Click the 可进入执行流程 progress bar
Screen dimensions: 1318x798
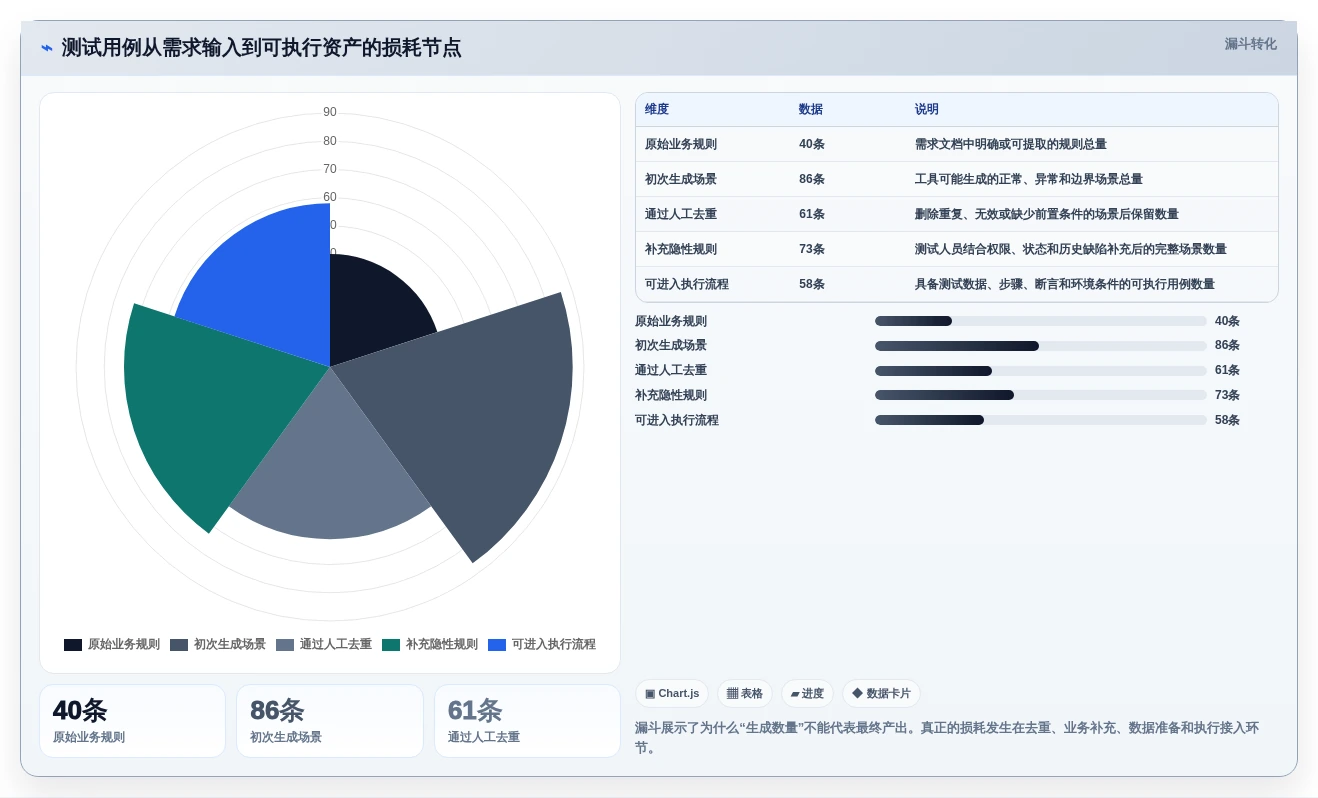click(1040, 420)
